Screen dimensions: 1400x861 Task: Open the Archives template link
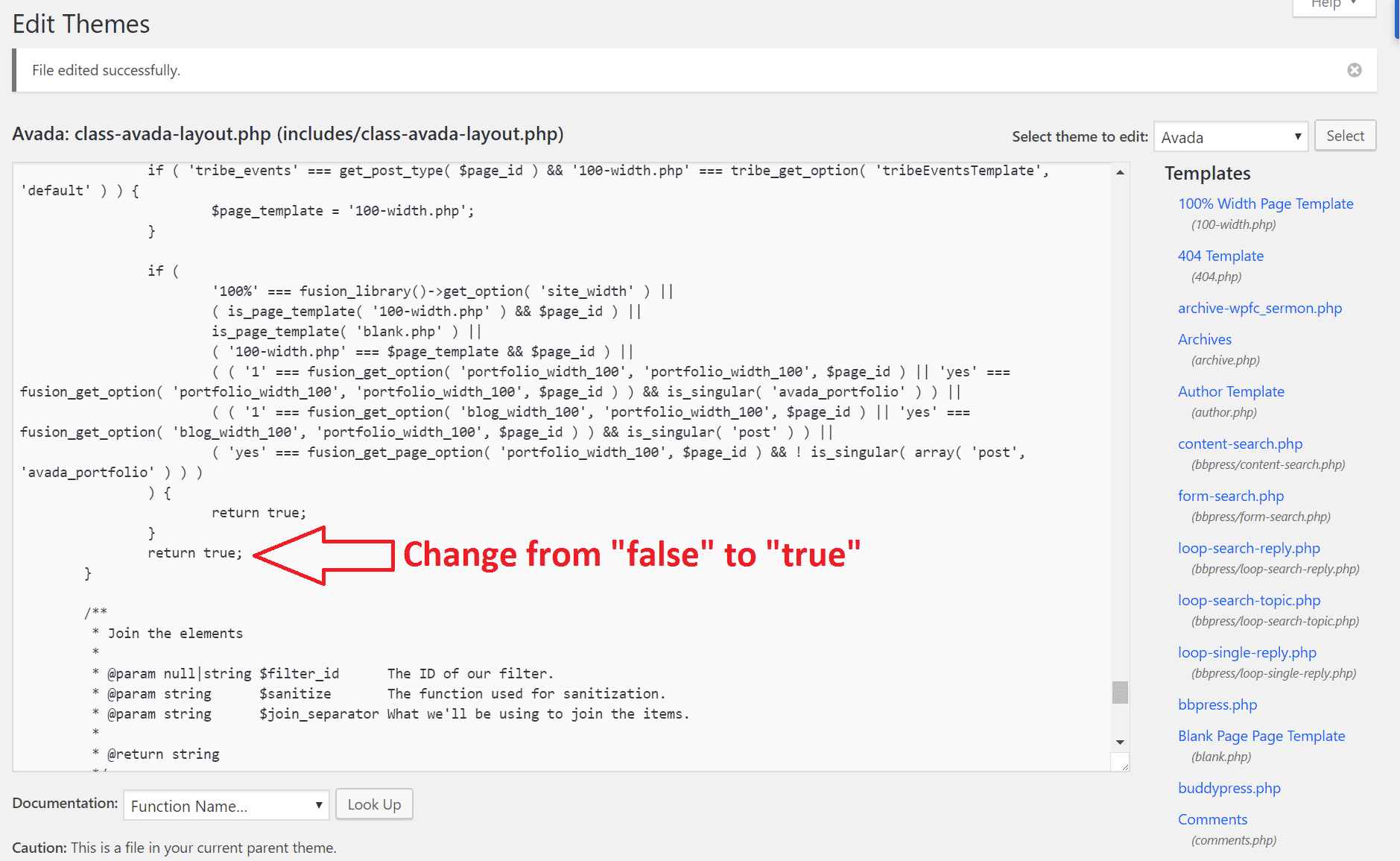[x=1205, y=339]
